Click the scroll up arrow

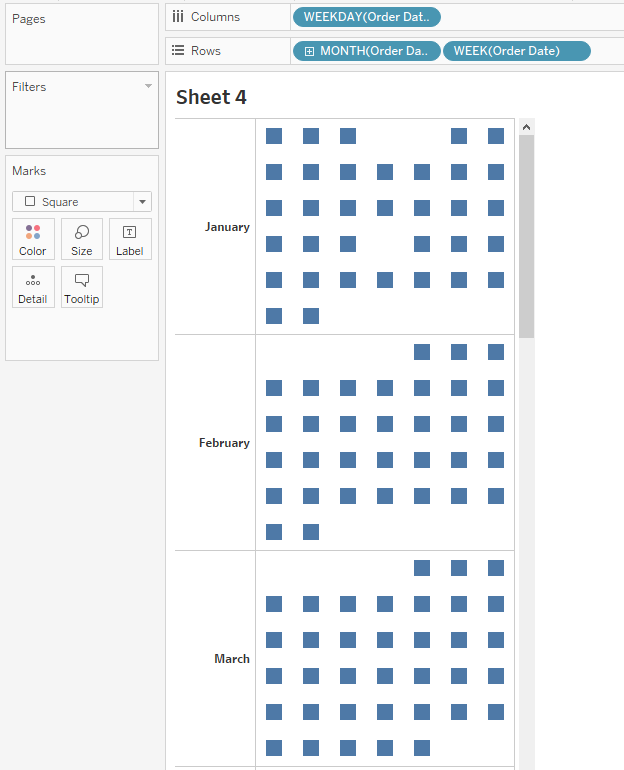pyautogui.click(x=527, y=127)
